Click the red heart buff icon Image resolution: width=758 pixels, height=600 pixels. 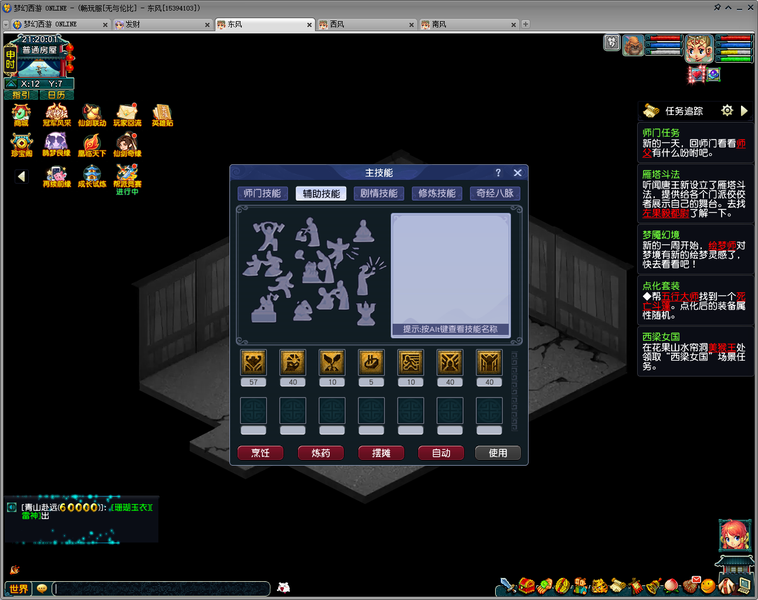(697, 74)
